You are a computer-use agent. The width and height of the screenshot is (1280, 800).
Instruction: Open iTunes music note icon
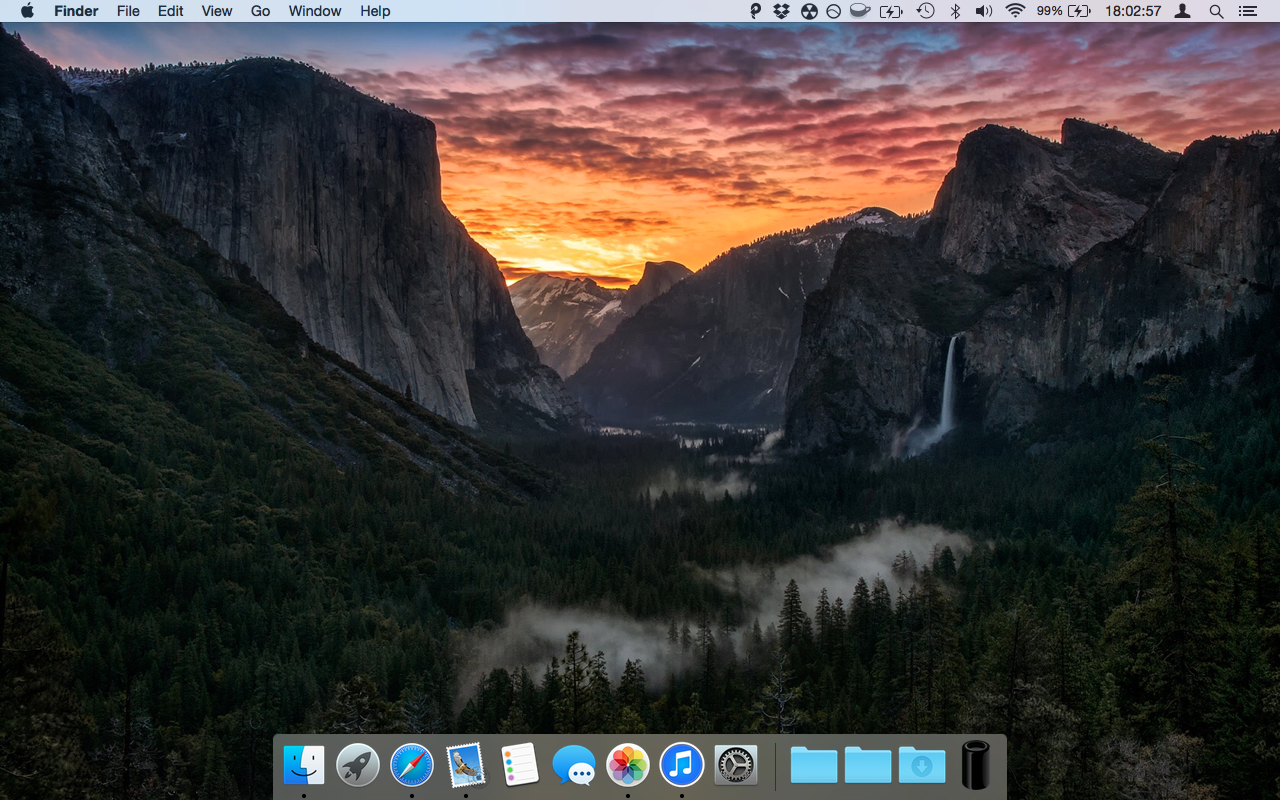coord(682,765)
